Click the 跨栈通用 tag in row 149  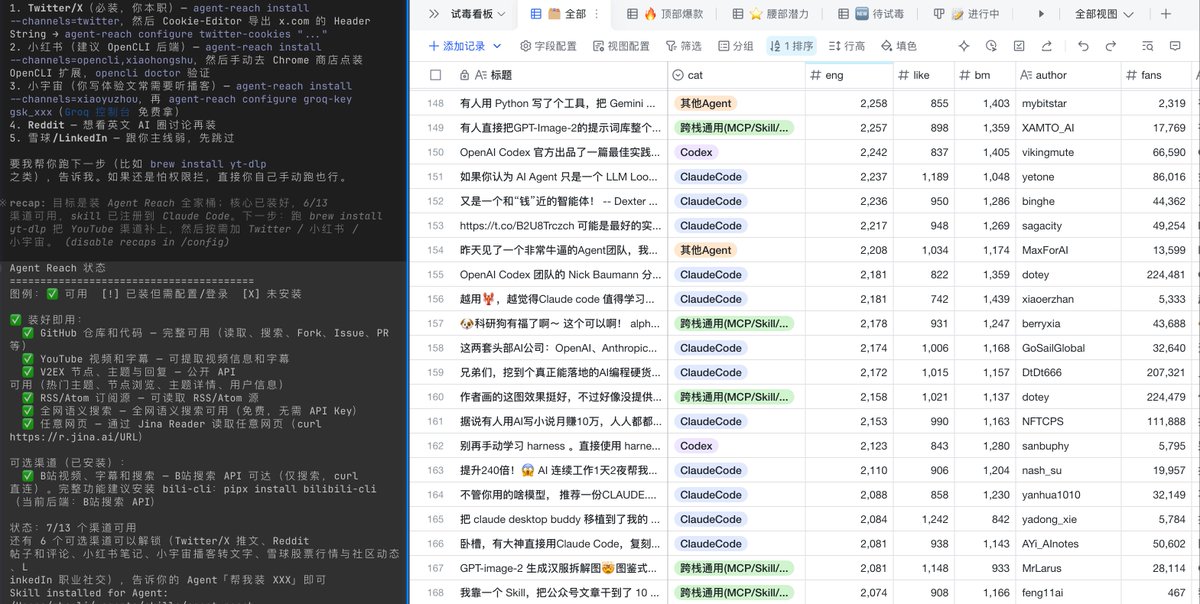click(x=735, y=128)
